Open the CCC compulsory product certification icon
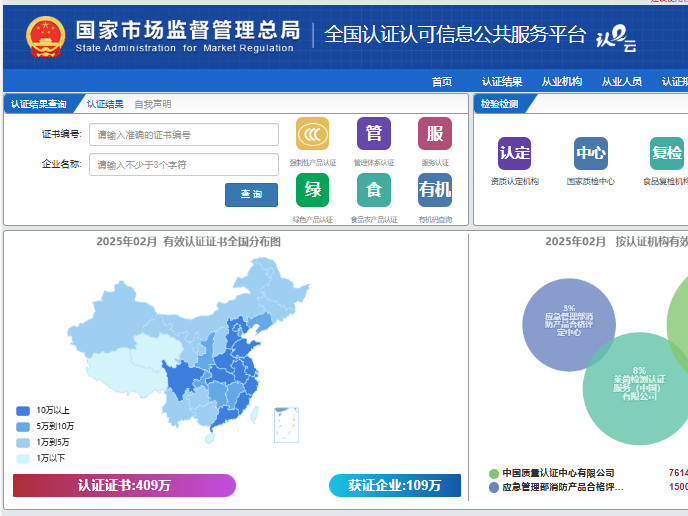The image size is (688, 516). (x=312, y=134)
